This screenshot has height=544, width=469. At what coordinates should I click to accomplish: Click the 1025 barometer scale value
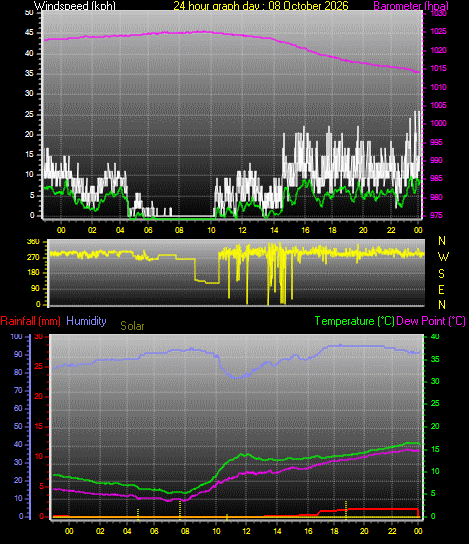click(438, 32)
